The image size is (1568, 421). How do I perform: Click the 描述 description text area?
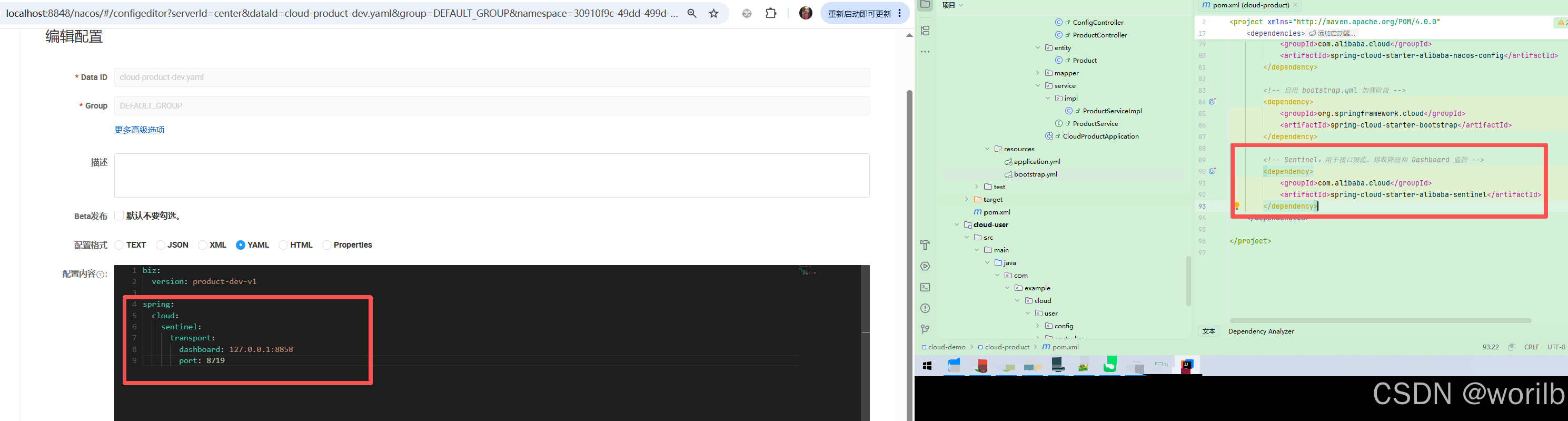click(x=492, y=175)
